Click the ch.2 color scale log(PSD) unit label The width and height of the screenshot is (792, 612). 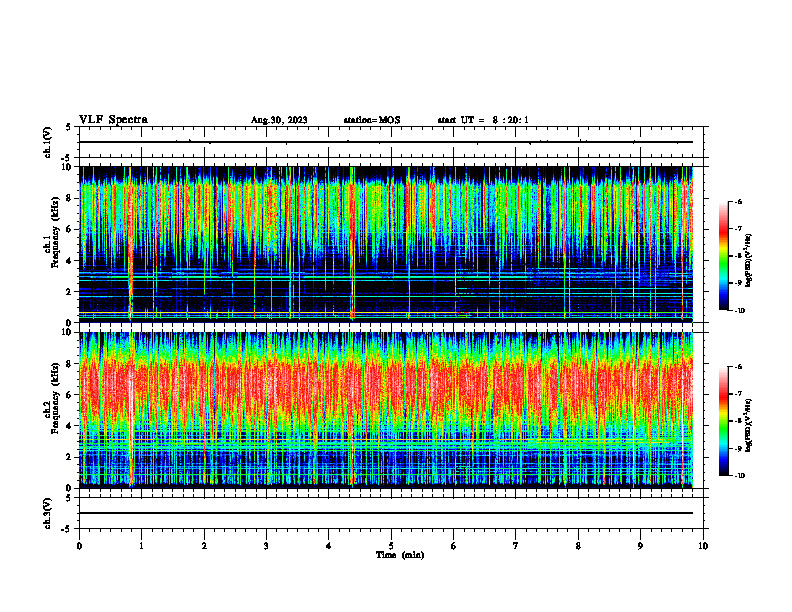[749, 425]
